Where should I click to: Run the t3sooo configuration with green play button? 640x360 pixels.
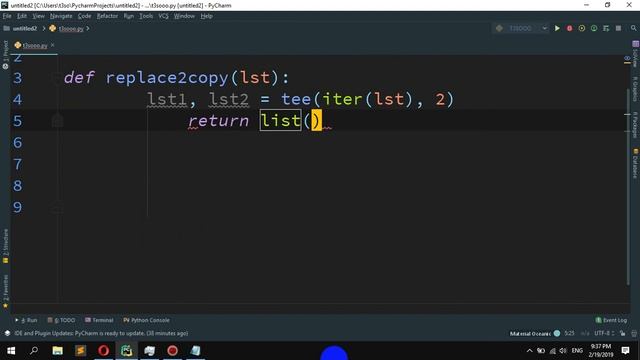(557, 28)
